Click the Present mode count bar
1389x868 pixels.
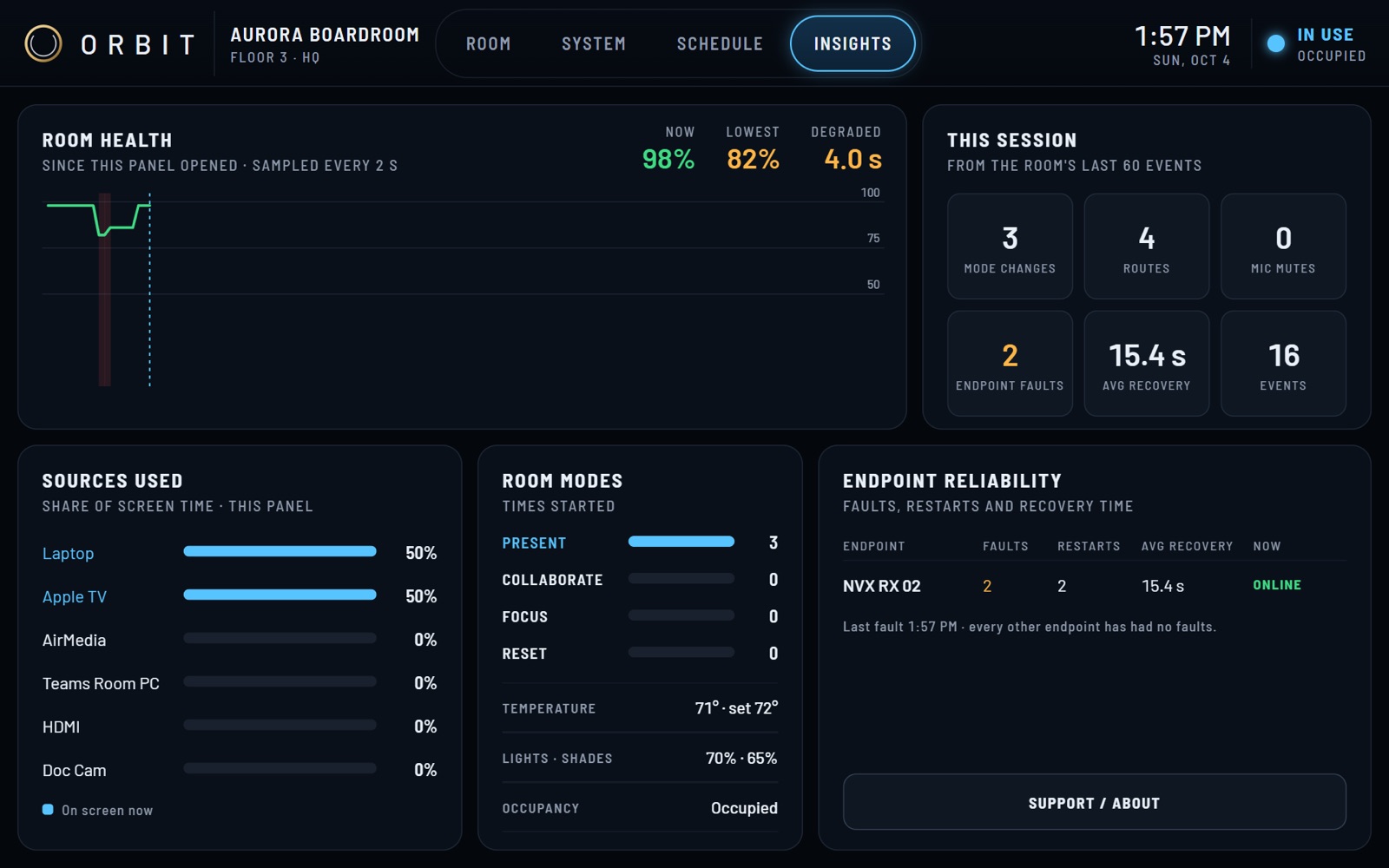pyautogui.click(x=681, y=542)
